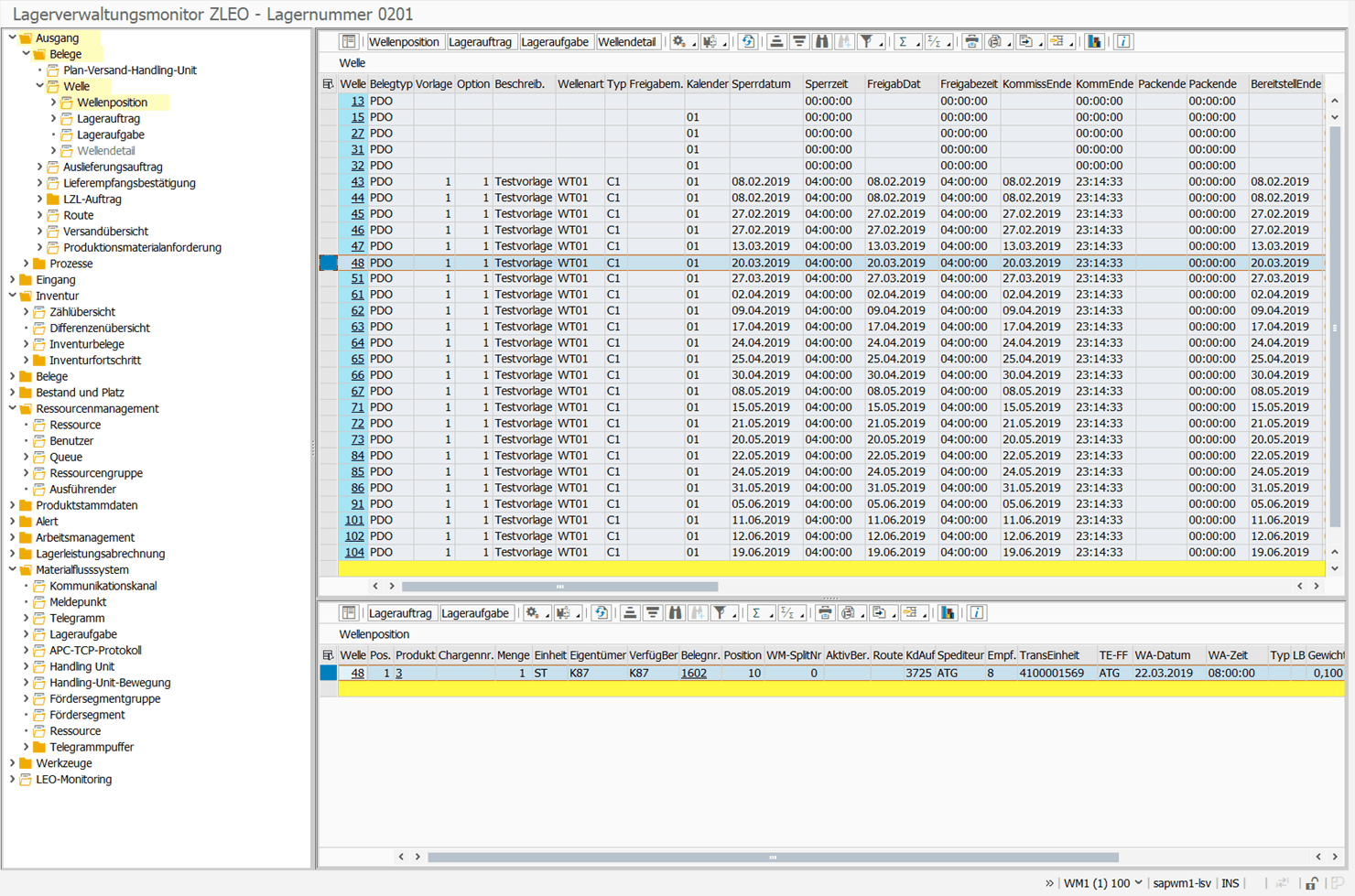Collapse the Materialflusssystem tree node
Viewport: 1355px width, 896px height.
click(x=12, y=569)
